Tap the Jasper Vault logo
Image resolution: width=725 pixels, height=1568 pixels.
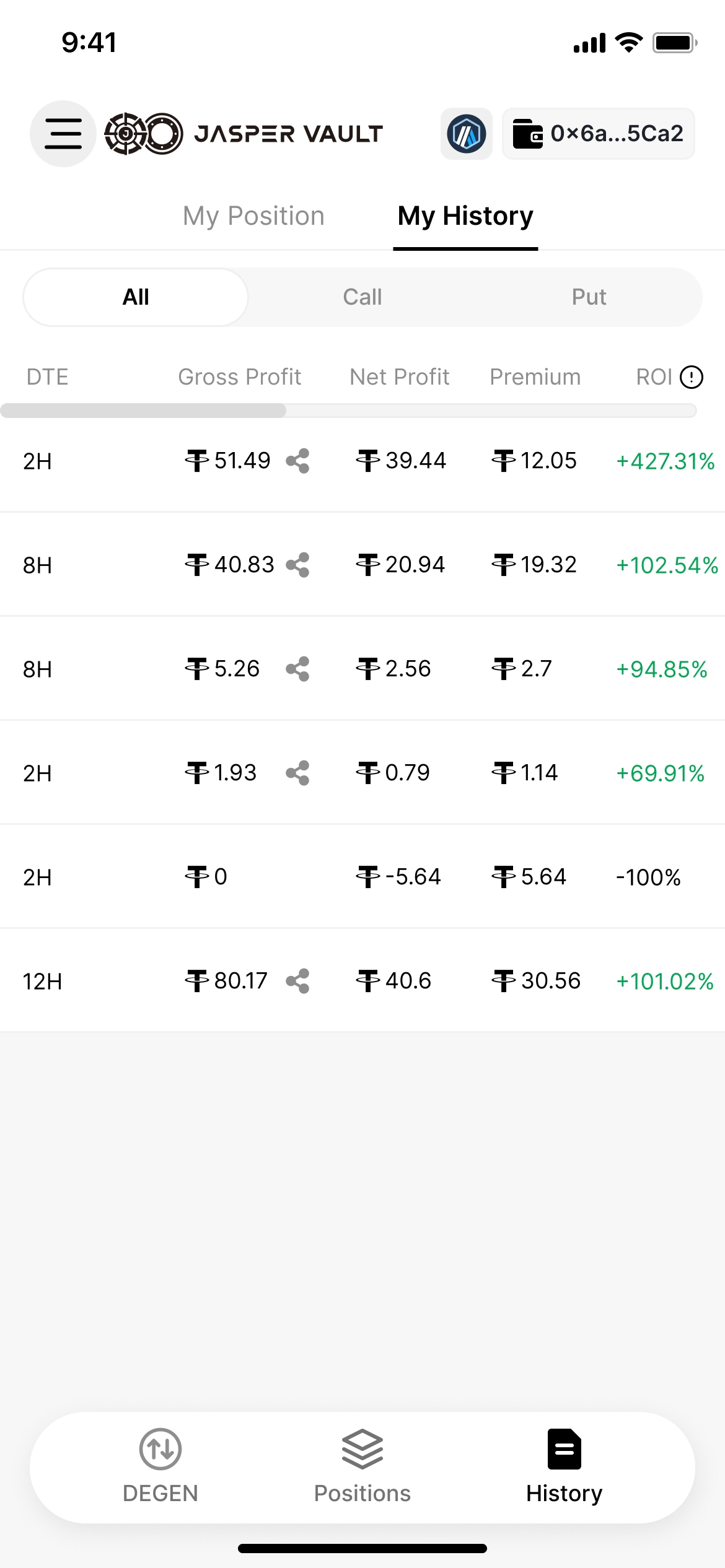244,134
